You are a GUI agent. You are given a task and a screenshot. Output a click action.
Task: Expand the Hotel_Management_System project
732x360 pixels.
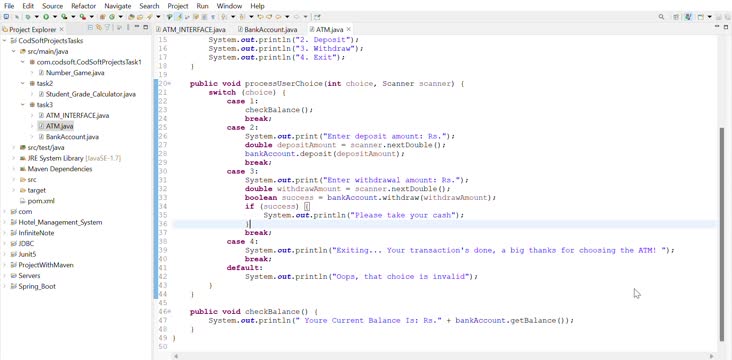(5, 222)
